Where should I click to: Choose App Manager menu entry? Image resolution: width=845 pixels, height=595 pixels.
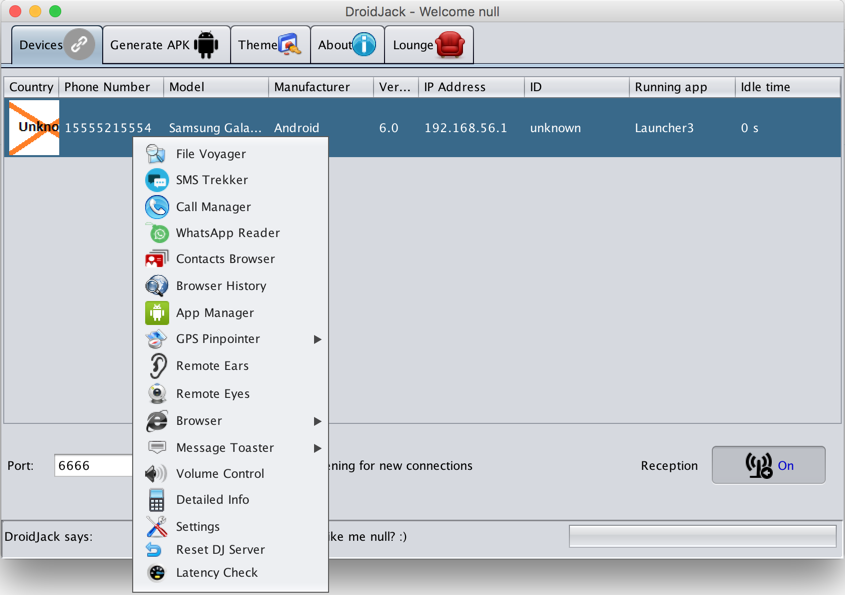point(231,313)
